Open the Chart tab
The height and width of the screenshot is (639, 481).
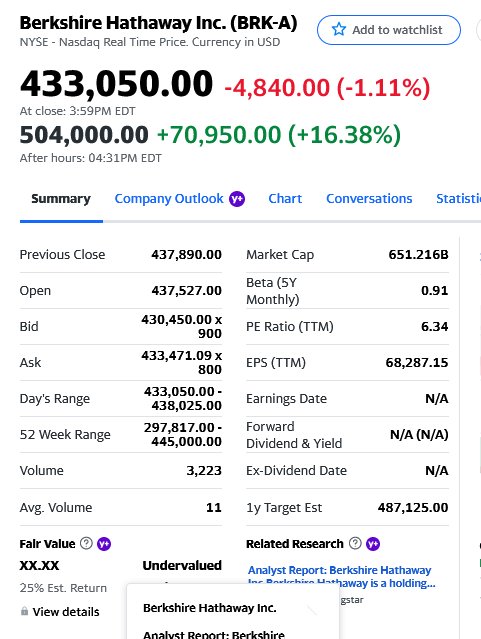(285, 199)
